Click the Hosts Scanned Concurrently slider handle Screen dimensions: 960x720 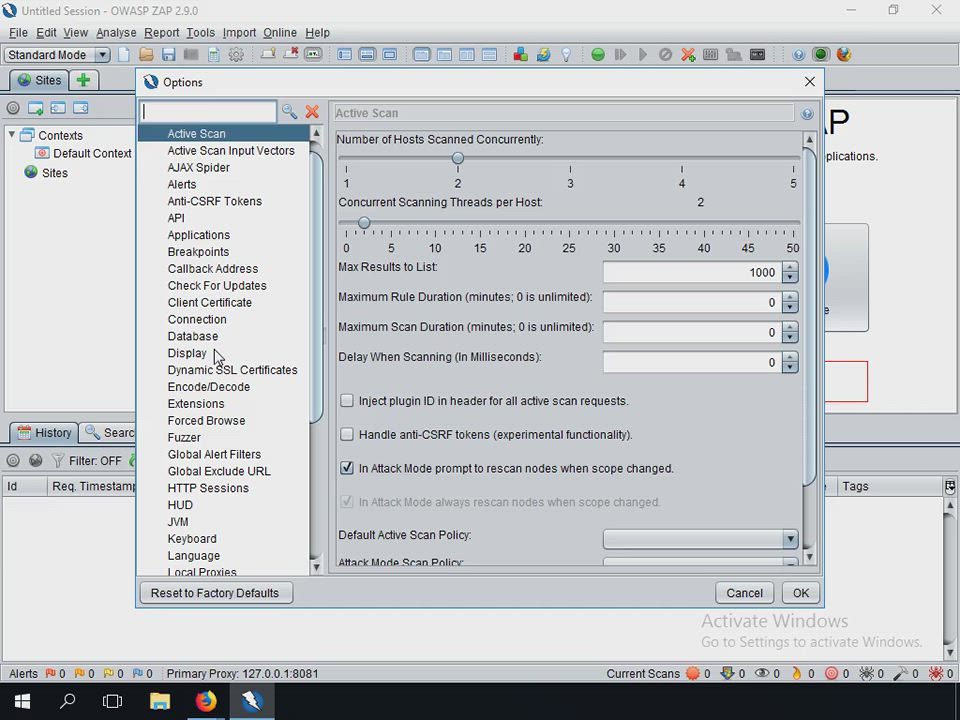tap(458, 158)
